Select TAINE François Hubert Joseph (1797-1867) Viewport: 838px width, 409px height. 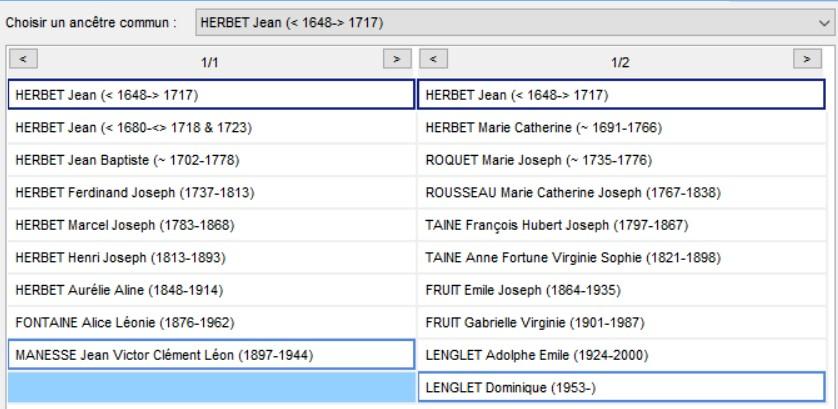622,226
